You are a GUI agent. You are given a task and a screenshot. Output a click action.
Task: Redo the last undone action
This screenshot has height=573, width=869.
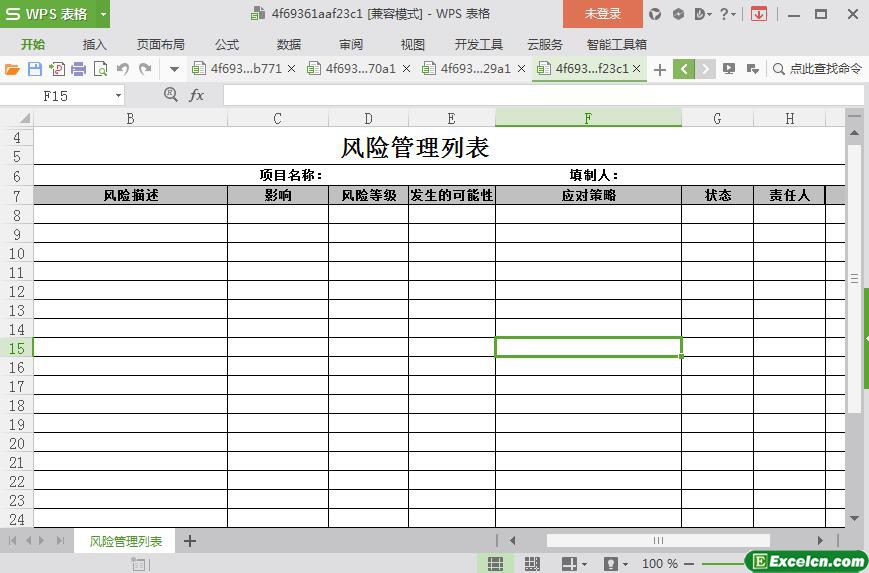pos(145,69)
